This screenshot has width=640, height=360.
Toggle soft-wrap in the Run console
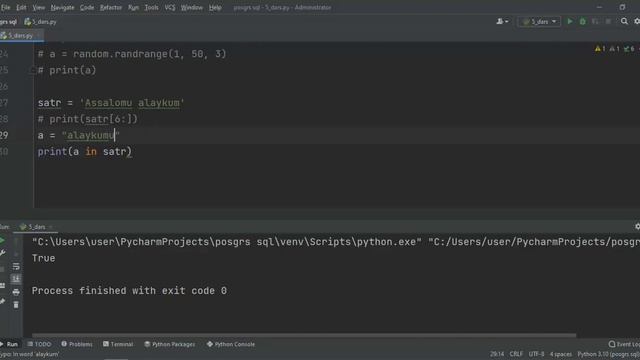point(16,267)
